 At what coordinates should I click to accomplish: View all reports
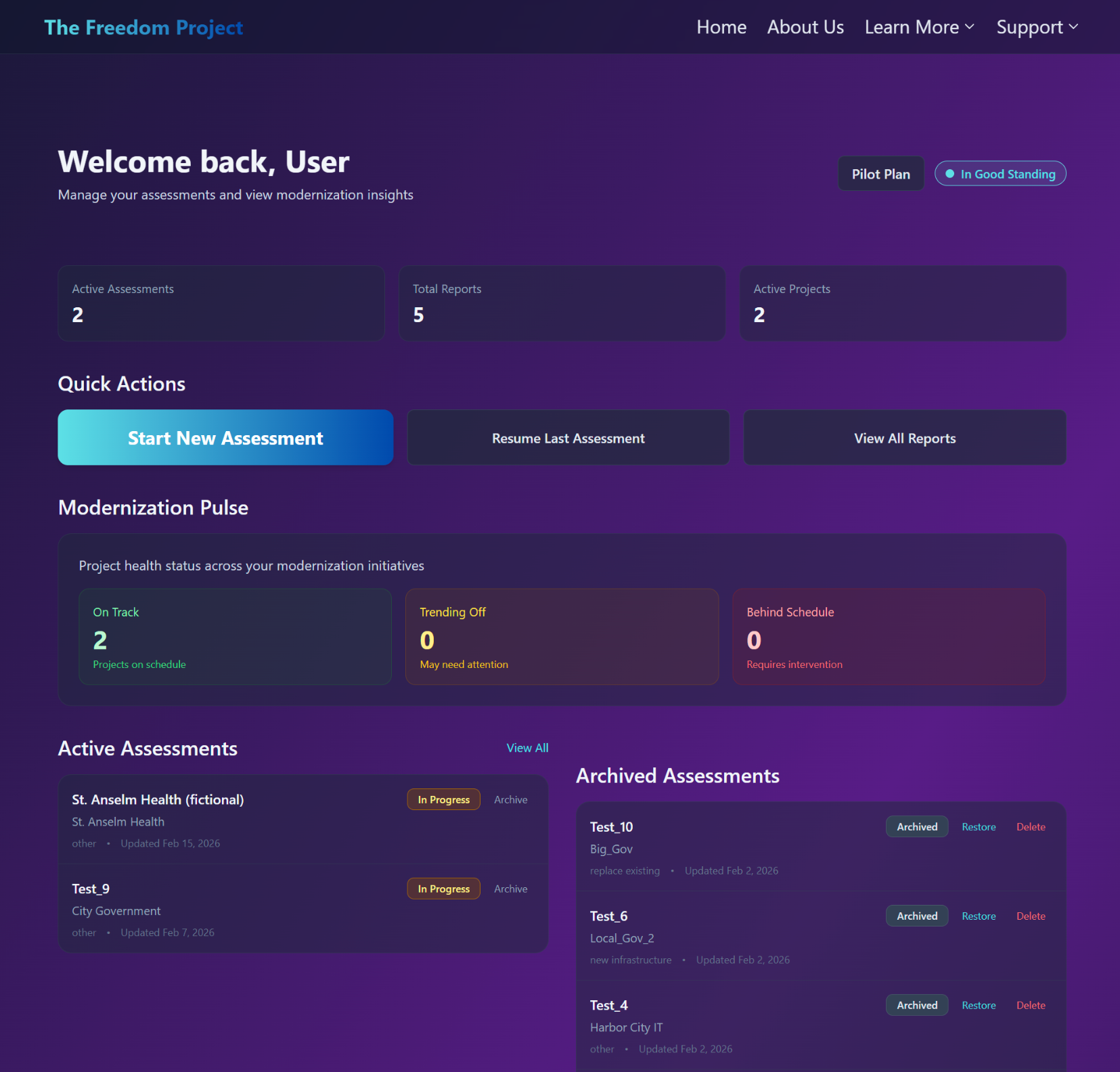coord(904,437)
